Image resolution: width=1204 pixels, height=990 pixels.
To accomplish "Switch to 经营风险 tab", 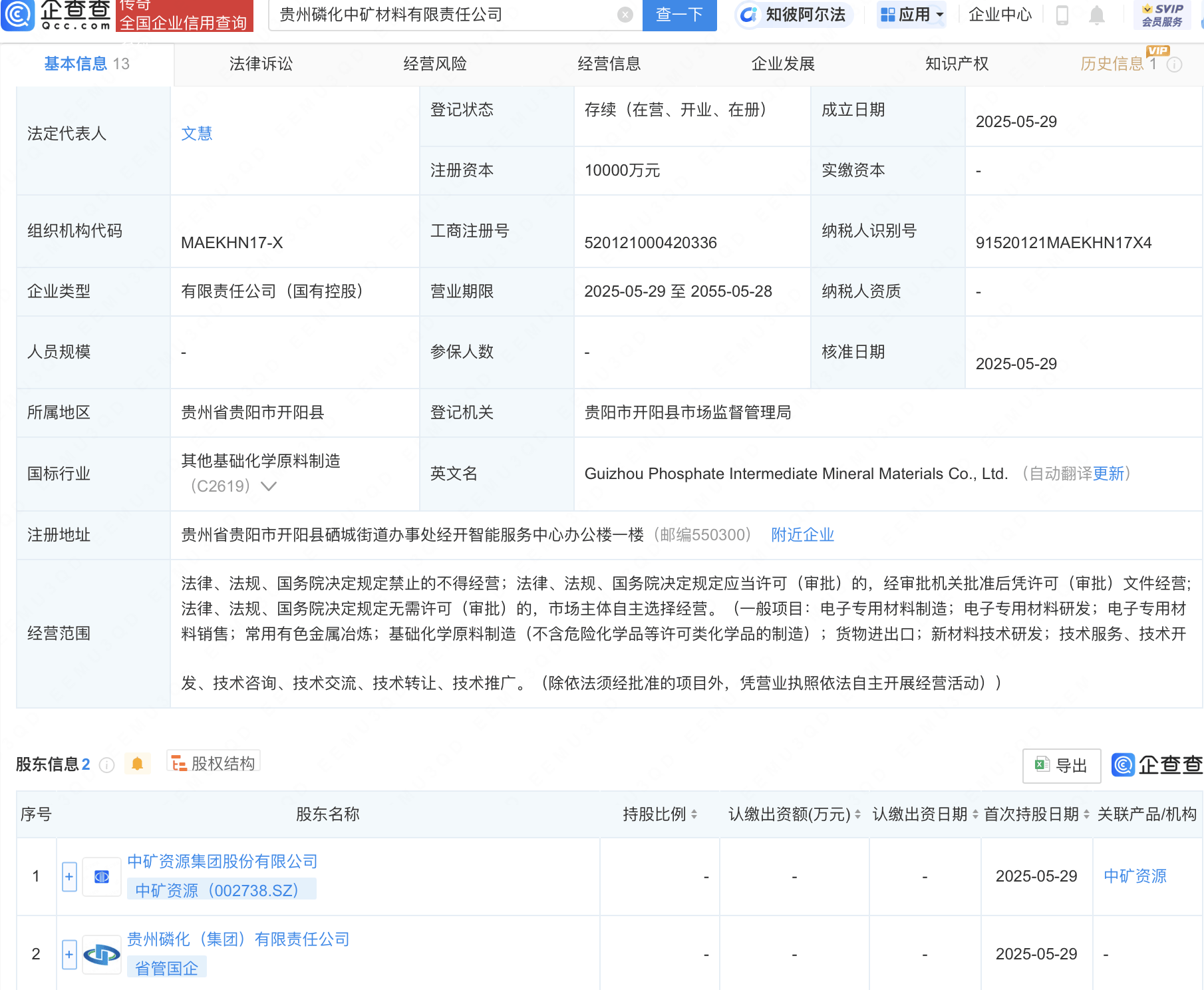I will 435,64.
